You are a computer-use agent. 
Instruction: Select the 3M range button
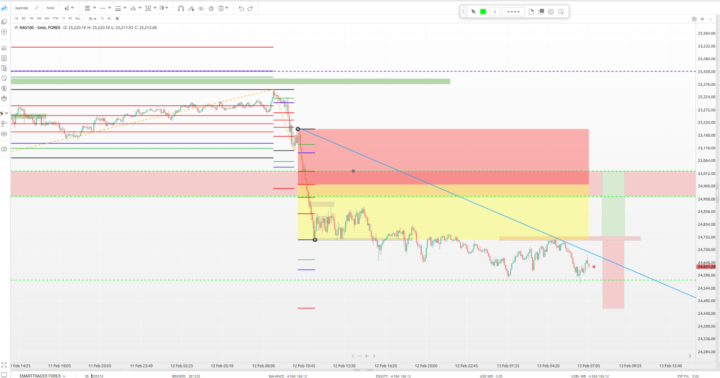point(39,18)
